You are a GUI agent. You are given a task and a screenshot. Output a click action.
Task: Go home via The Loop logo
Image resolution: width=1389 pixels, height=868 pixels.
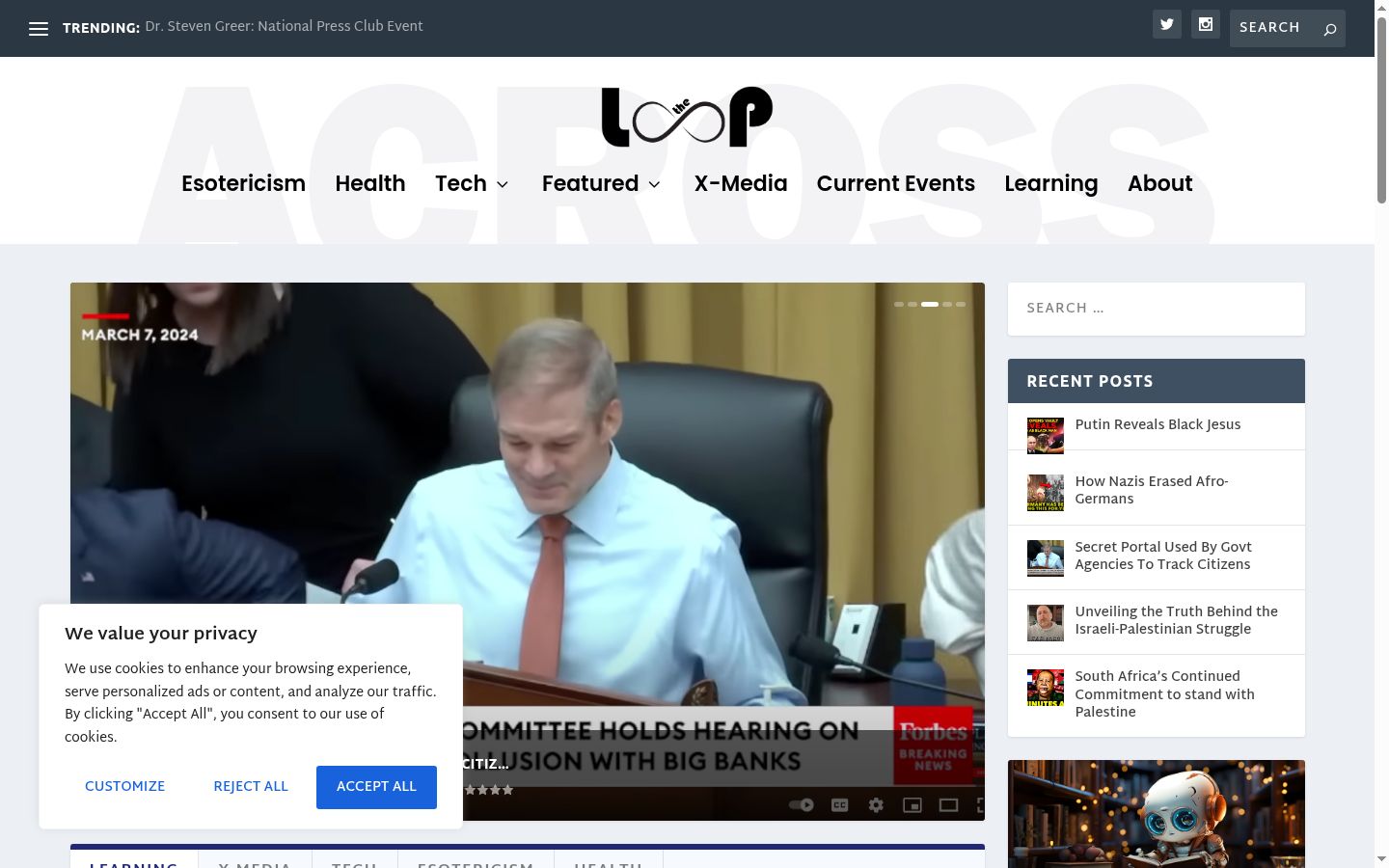[x=687, y=117]
